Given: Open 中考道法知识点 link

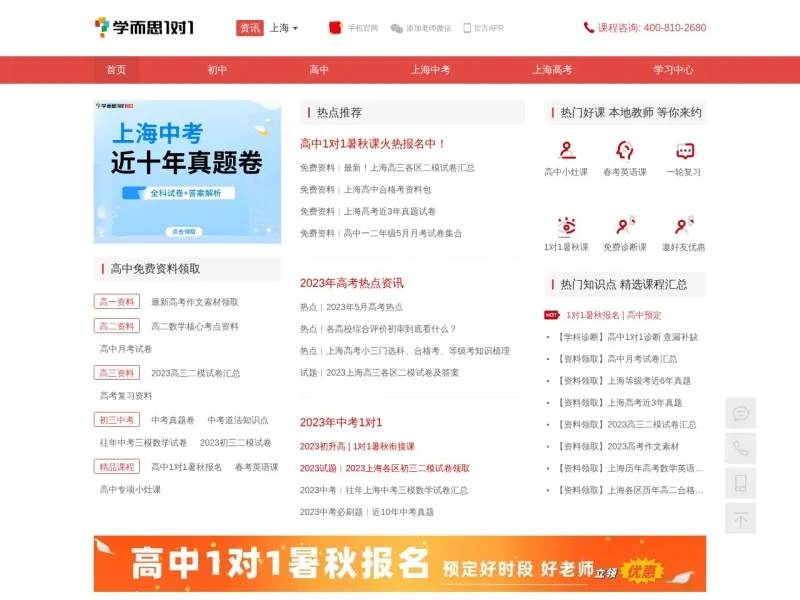Looking at the screenshot, I should coord(238,420).
